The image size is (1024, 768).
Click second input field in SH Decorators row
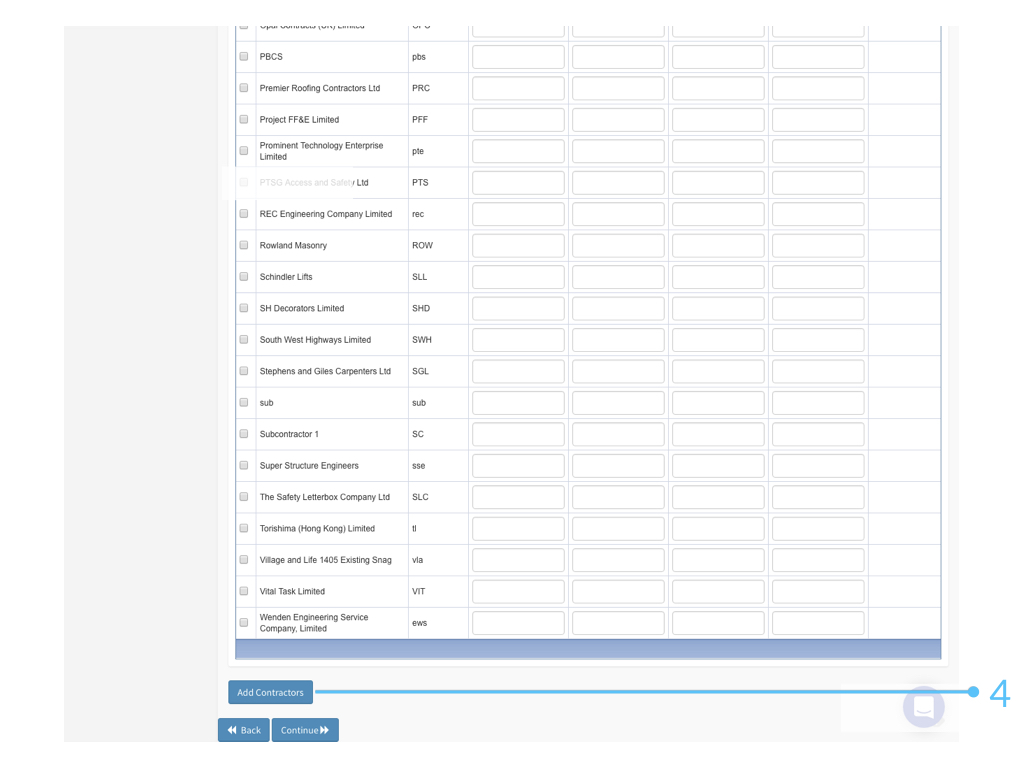point(618,308)
